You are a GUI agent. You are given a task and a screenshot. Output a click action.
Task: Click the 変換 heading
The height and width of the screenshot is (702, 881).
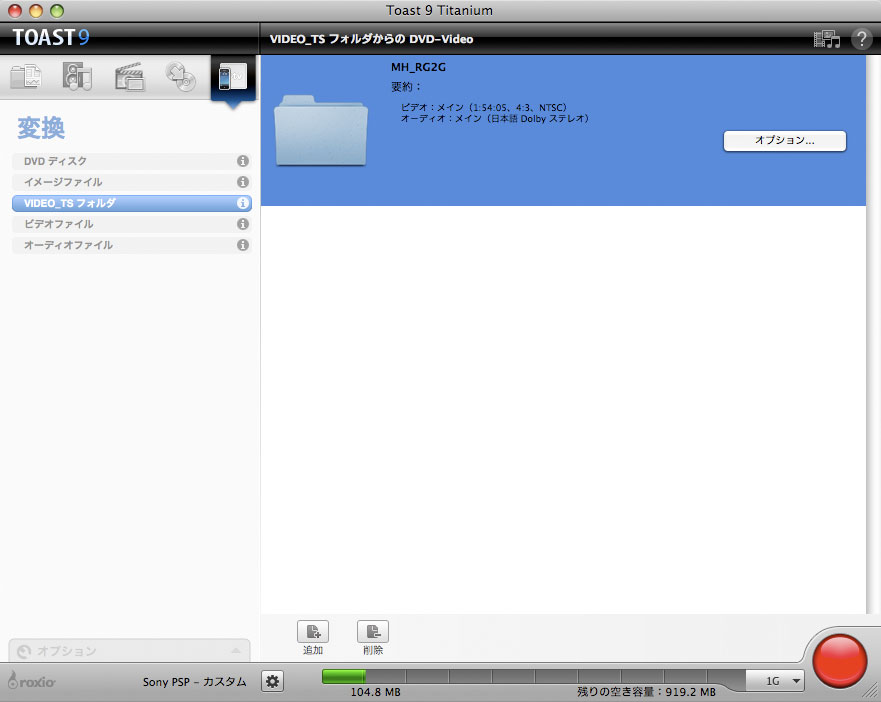click(x=41, y=128)
